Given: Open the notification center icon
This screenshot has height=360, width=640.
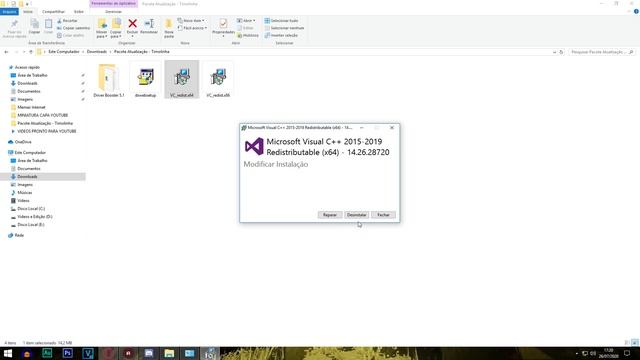Looking at the screenshot, I should click(x=627, y=353).
